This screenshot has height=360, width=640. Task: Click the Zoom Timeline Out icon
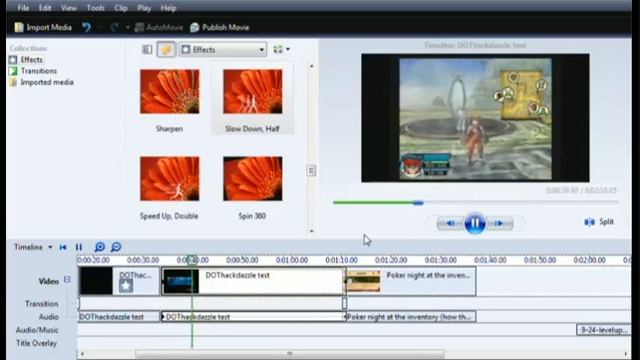[x=116, y=247]
